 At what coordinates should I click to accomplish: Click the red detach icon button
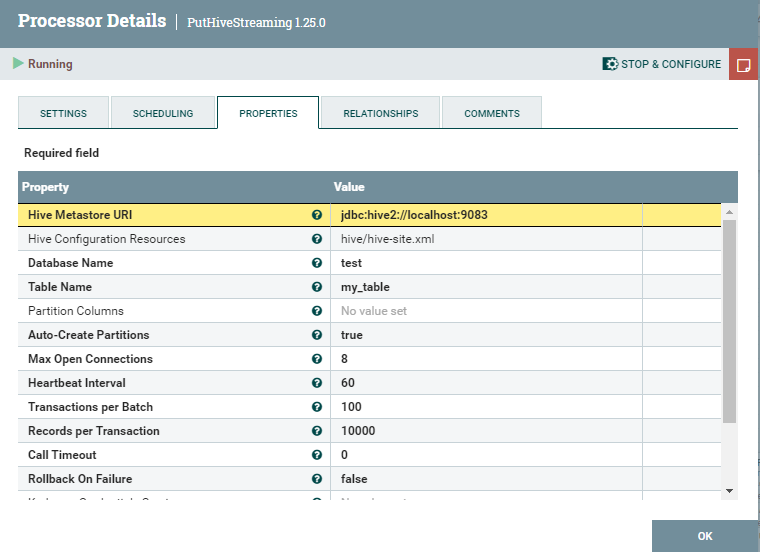[x=744, y=64]
